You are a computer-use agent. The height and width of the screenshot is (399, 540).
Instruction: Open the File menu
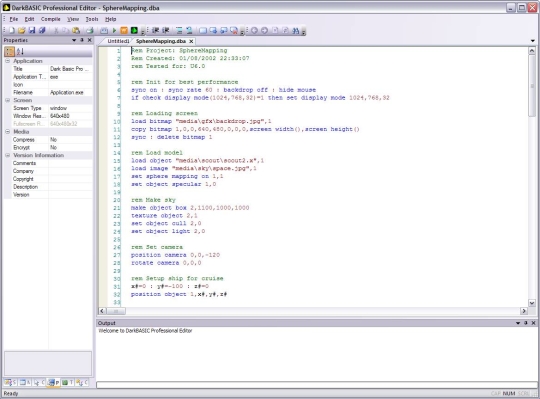(14, 19)
